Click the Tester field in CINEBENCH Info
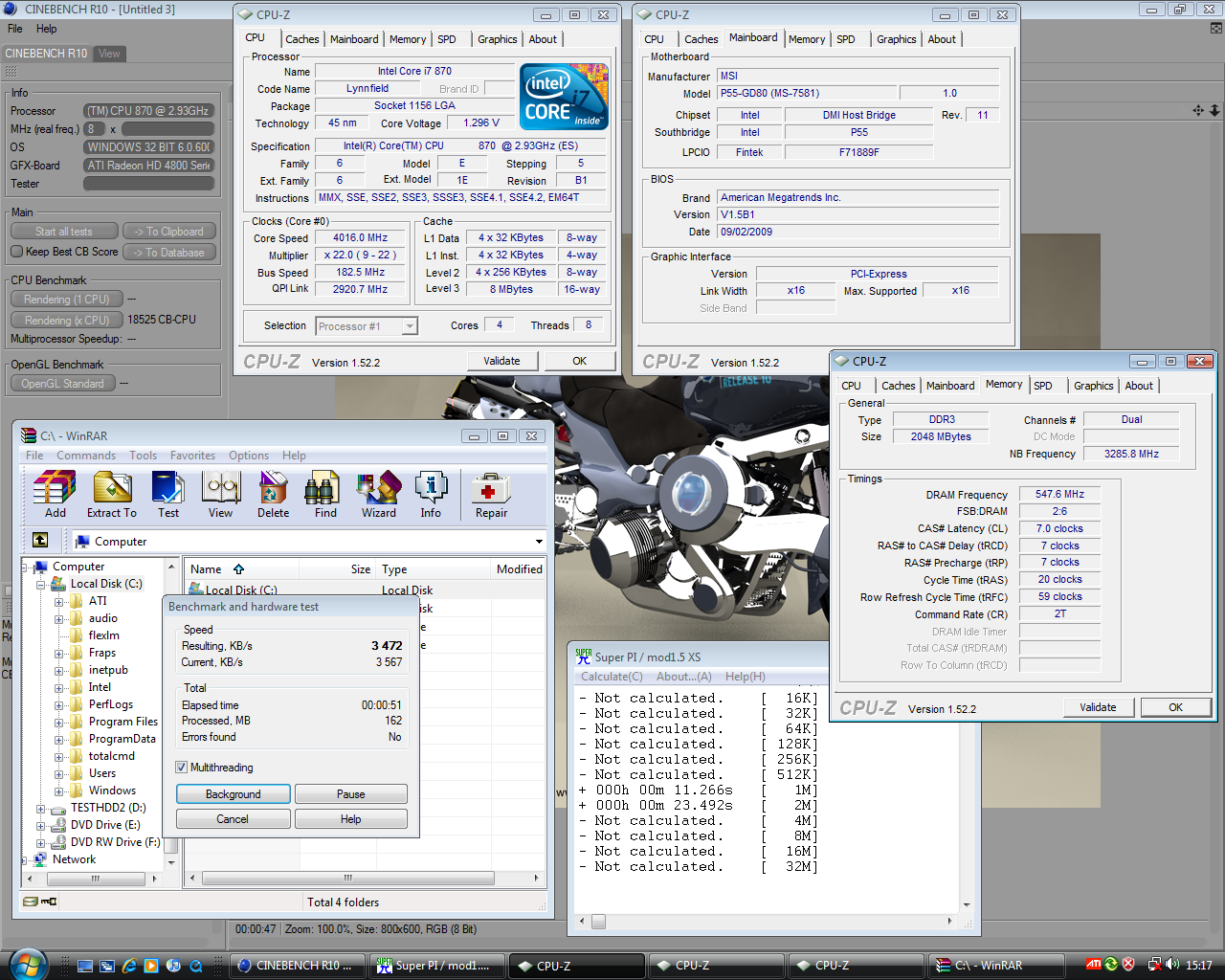 pyautogui.click(x=148, y=184)
